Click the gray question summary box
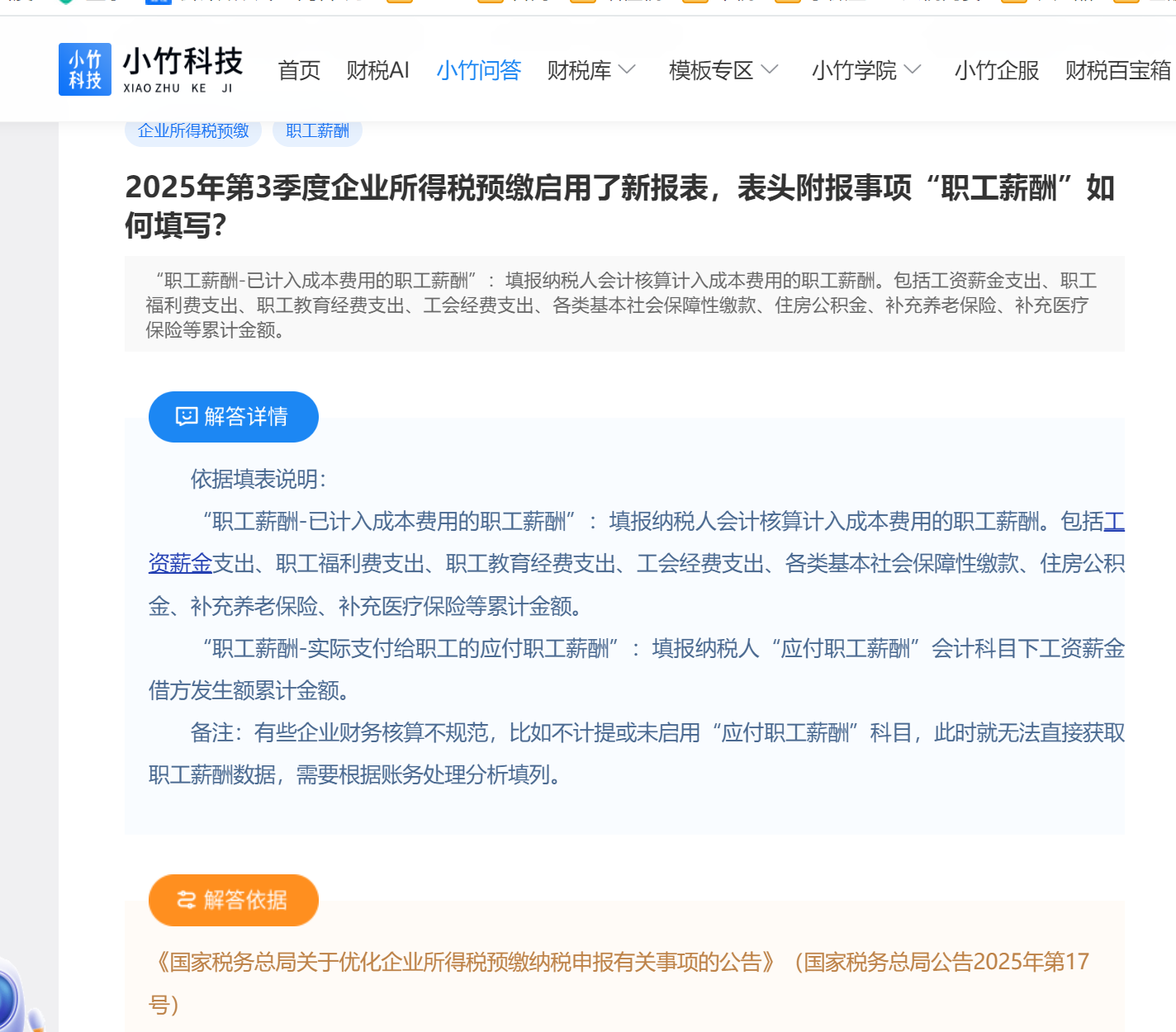 point(624,305)
